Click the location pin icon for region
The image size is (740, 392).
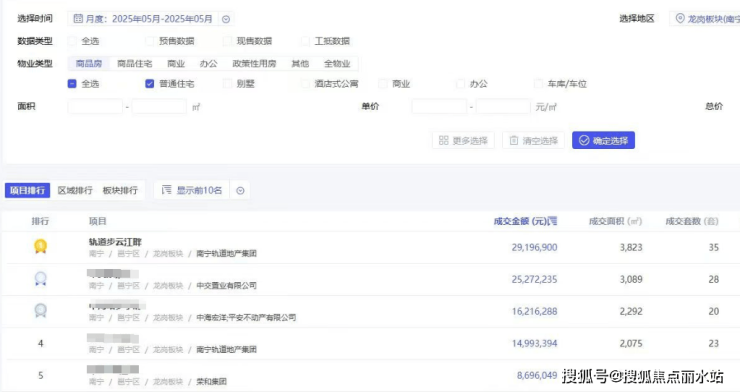[x=680, y=18]
